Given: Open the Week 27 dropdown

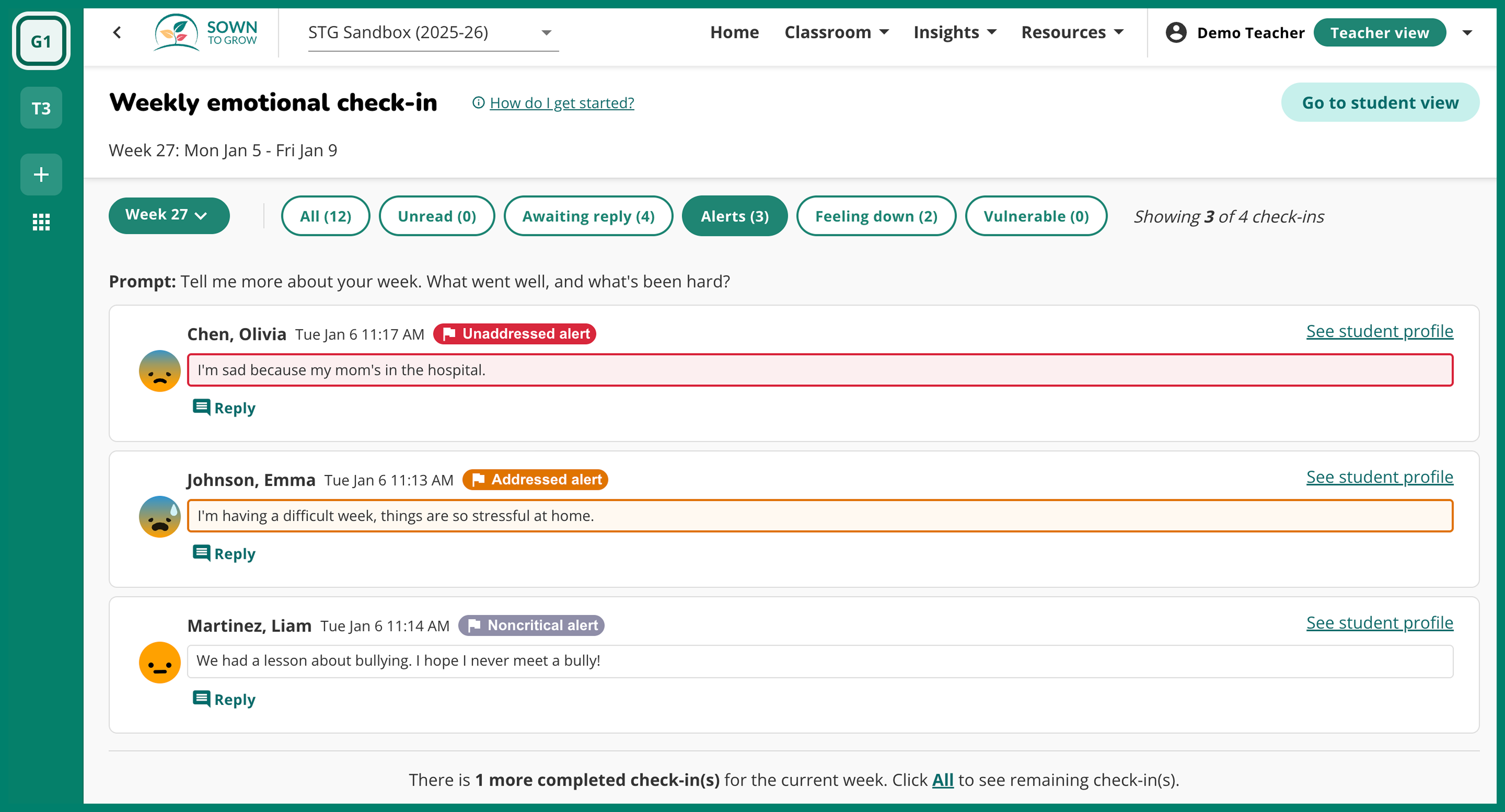Looking at the screenshot, I should pos(169,216).
